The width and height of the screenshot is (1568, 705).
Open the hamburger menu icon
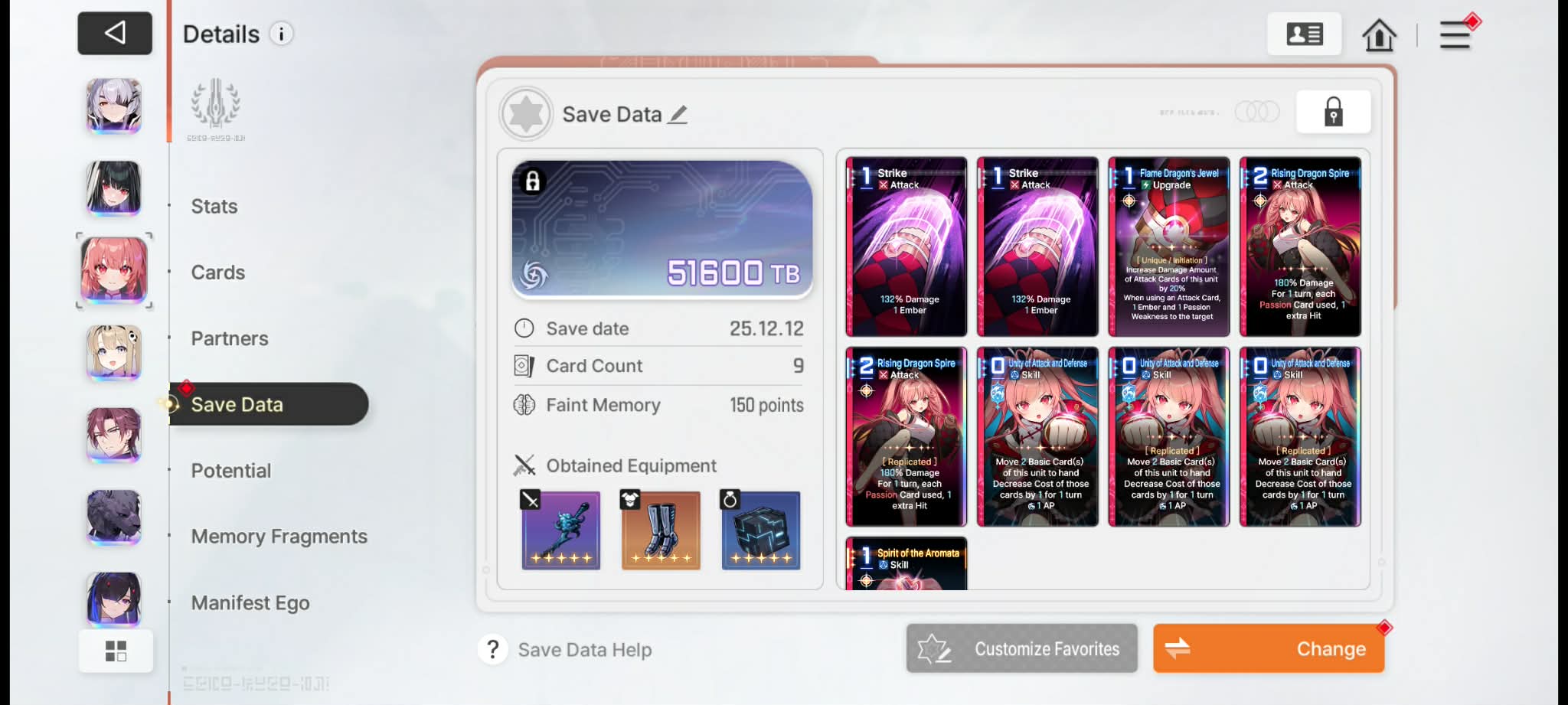(x=1455, y=35)
